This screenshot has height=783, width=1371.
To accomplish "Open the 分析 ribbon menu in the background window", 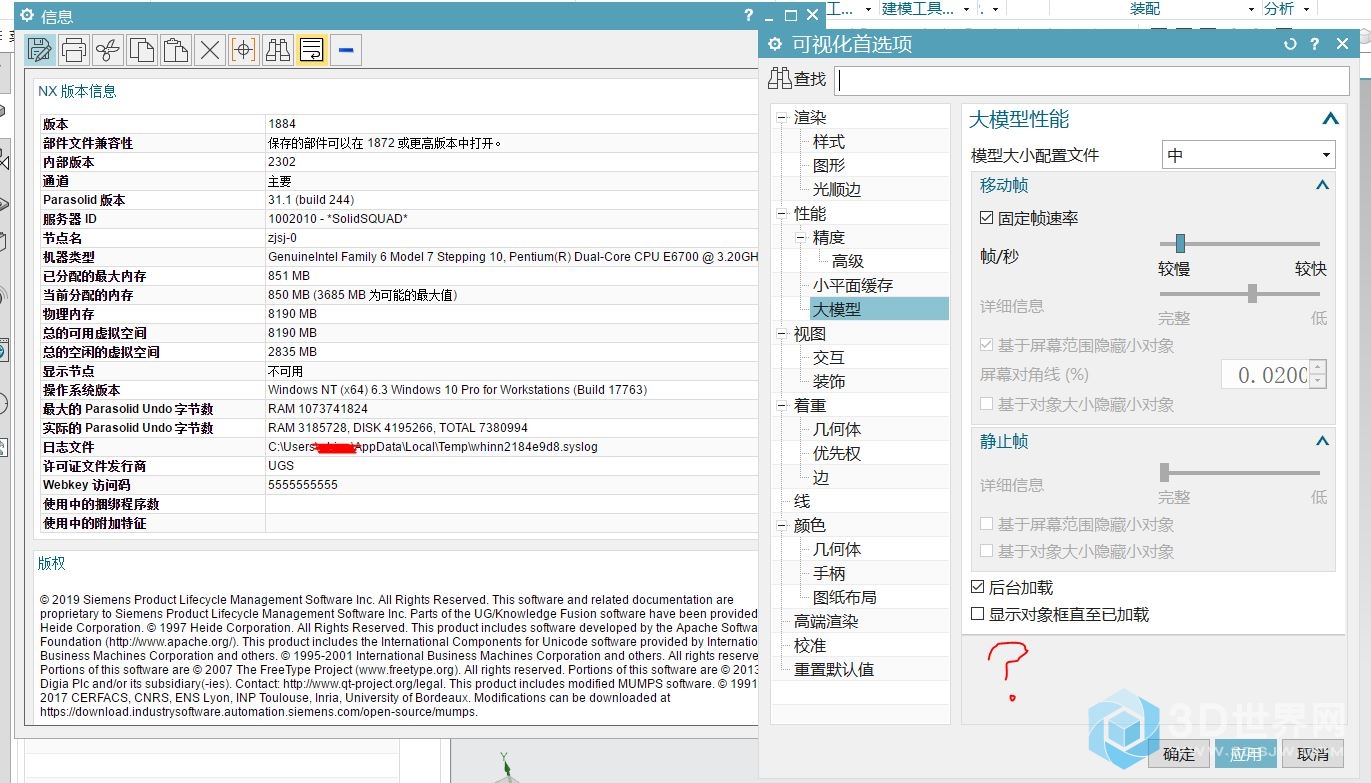I will click(1279, 9).
